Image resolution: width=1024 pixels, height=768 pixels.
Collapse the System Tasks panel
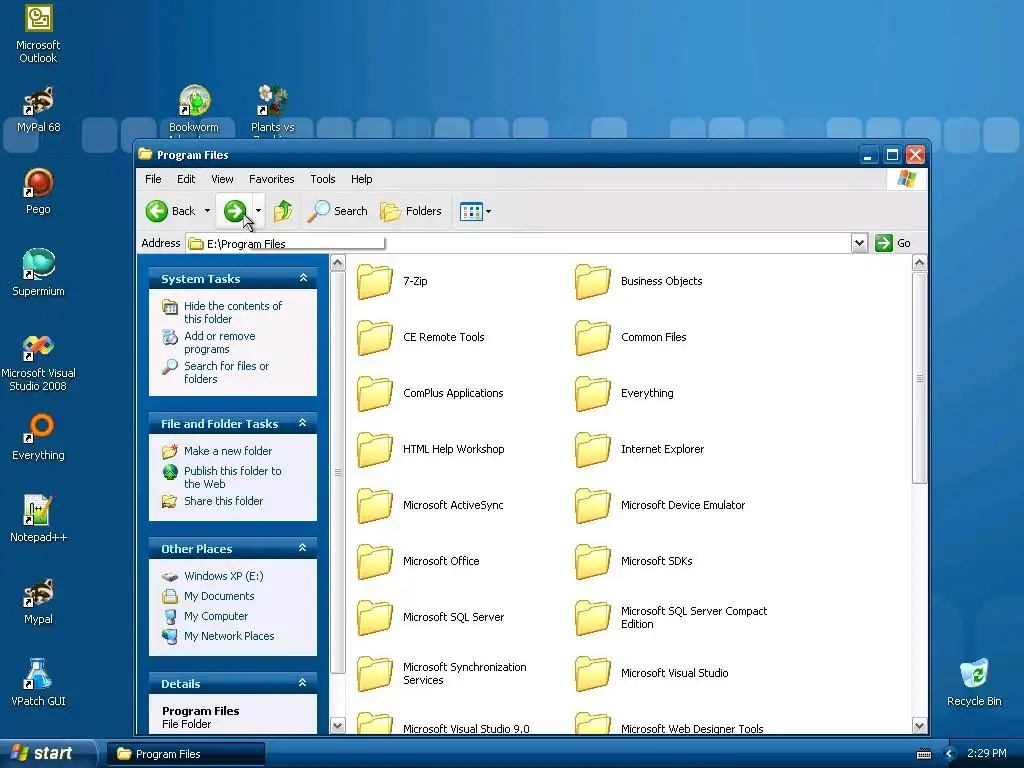pyautogui.click(x=303, y=278)
